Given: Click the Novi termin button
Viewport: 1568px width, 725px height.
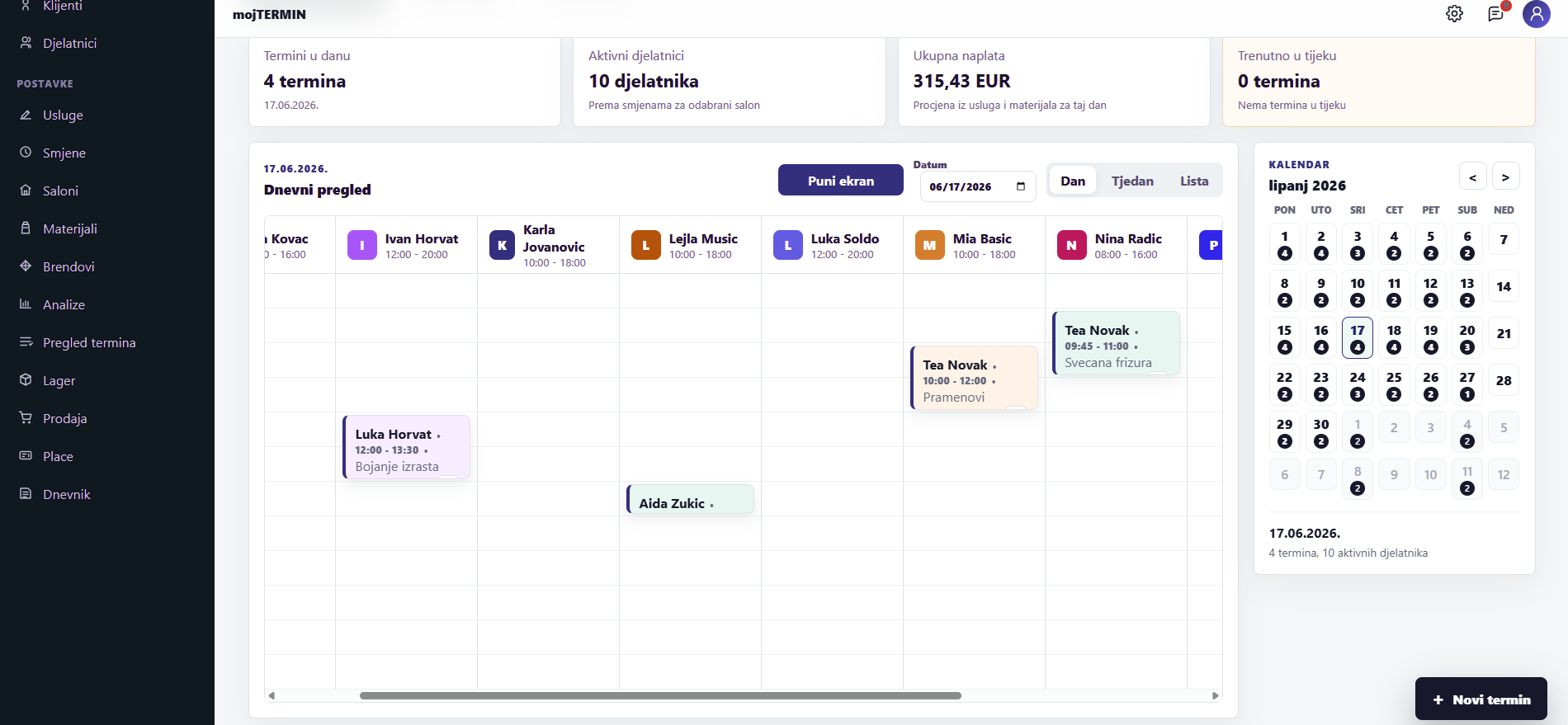Looking at the screenshot, I should pyautogui.click(x=1481, y=699).
